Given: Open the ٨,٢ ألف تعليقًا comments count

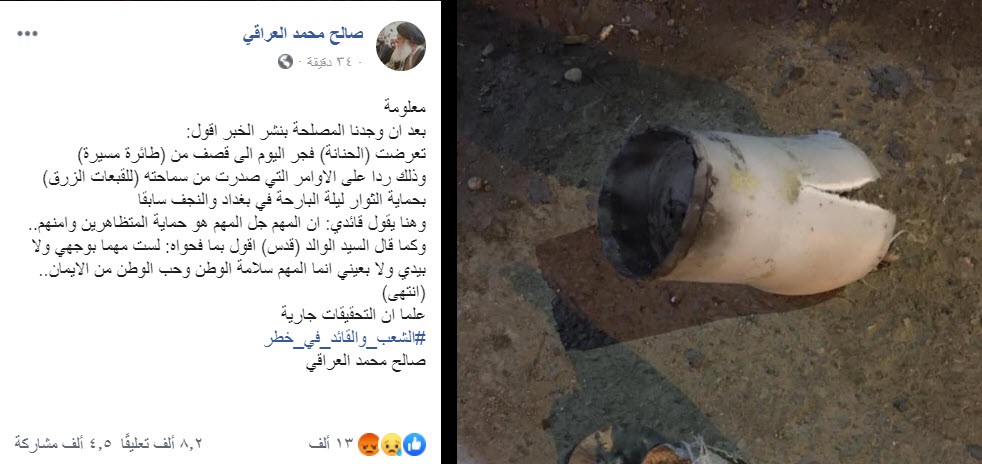Looking at the screenshot, I should [x=160, y=443].
